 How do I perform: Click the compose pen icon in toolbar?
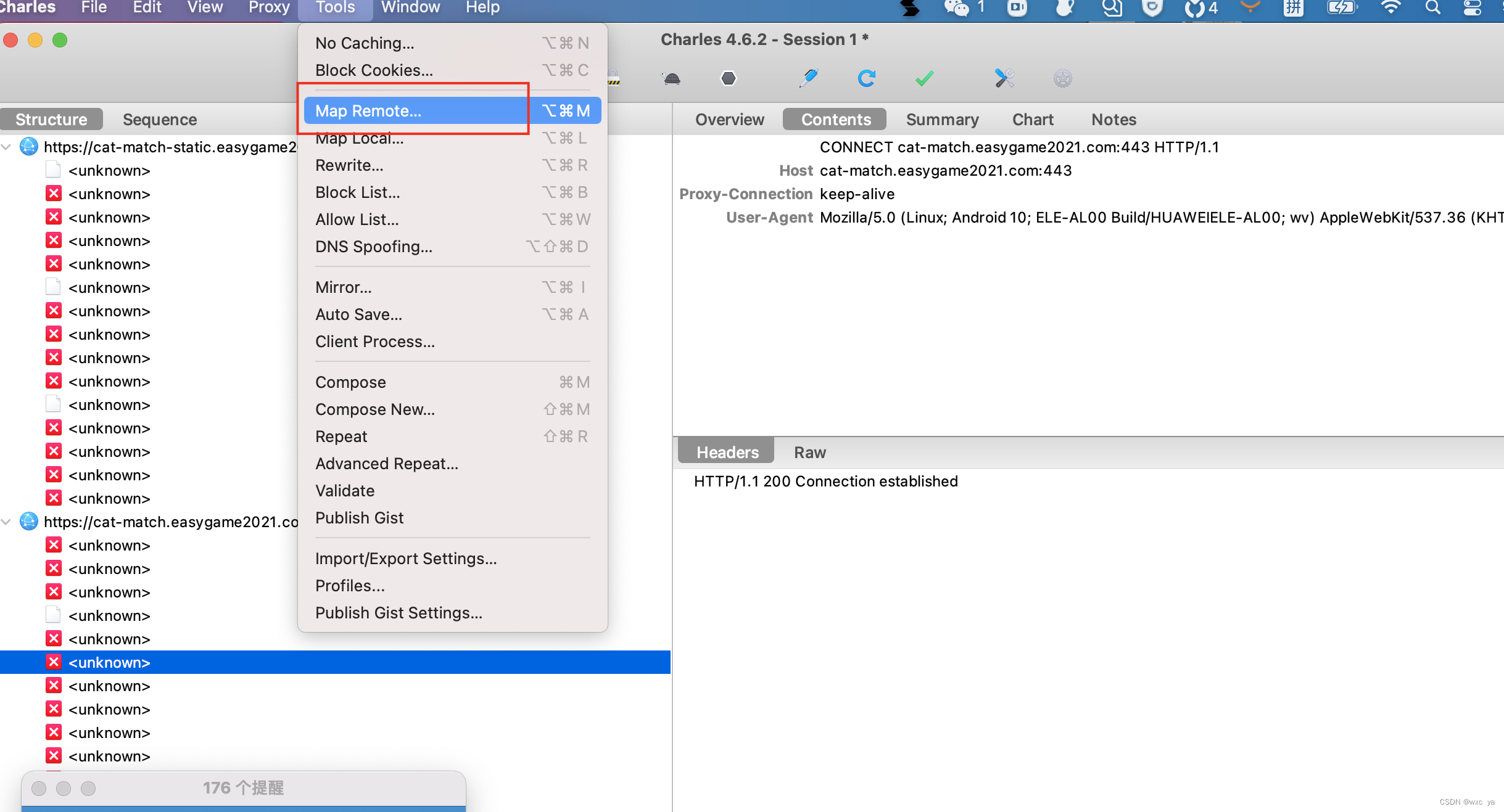[x=808, y=78]
